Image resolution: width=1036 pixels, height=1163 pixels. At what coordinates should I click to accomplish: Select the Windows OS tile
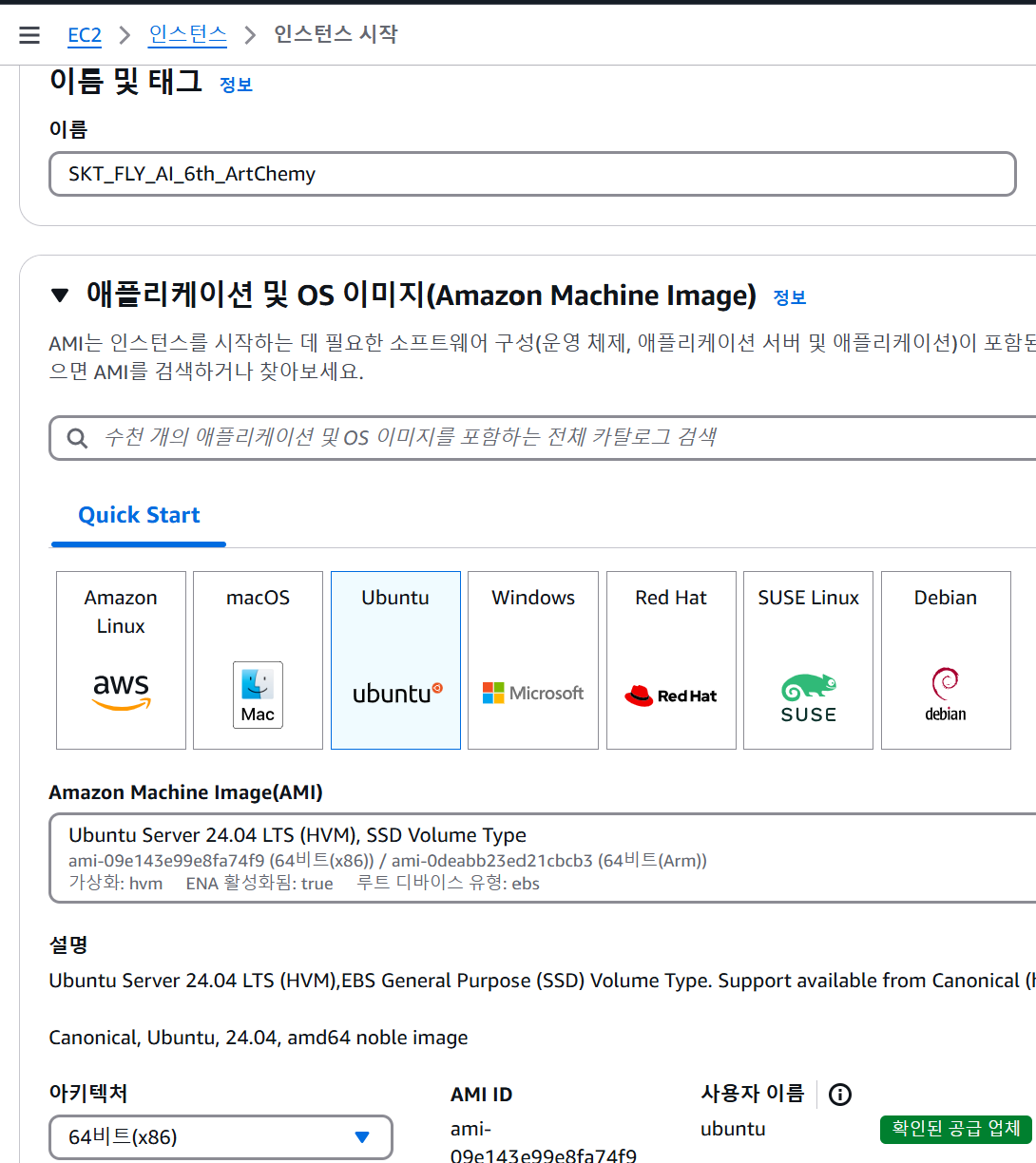click(533, 660)
